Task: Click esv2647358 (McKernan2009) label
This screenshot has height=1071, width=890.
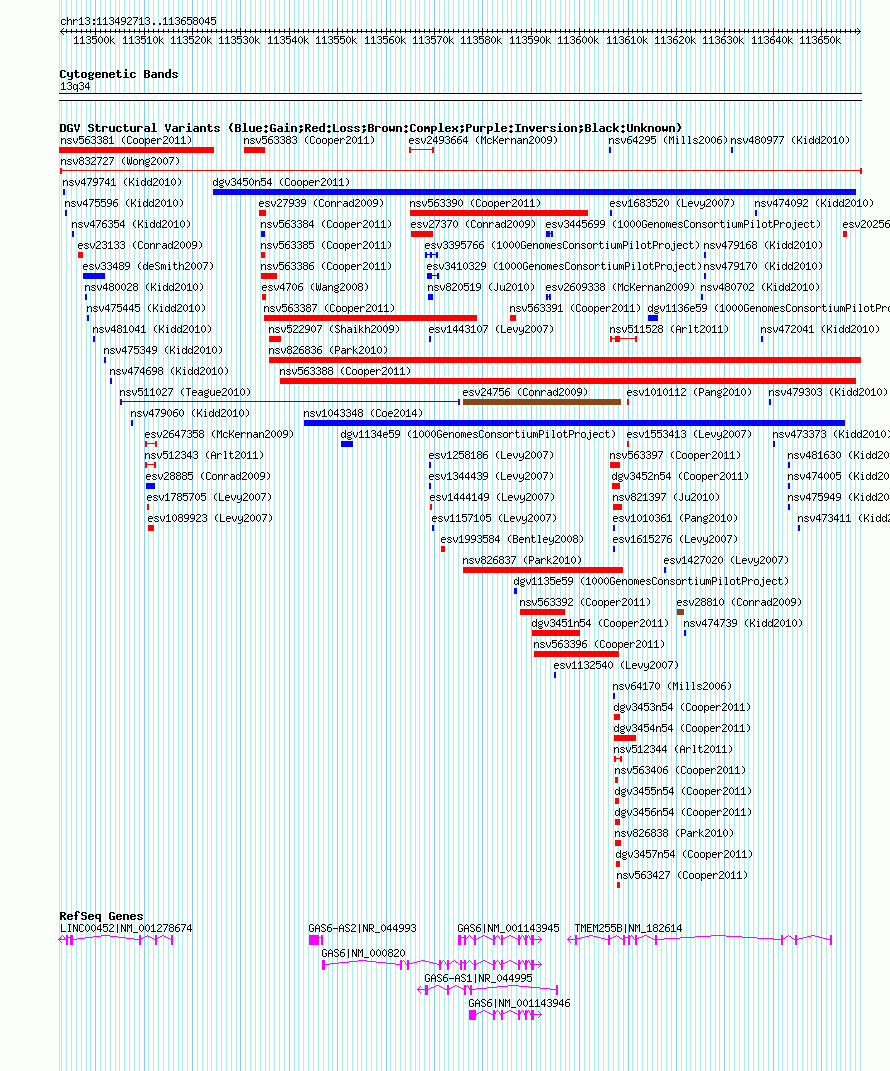Action: pyautogui.click(x=219, y=434)
